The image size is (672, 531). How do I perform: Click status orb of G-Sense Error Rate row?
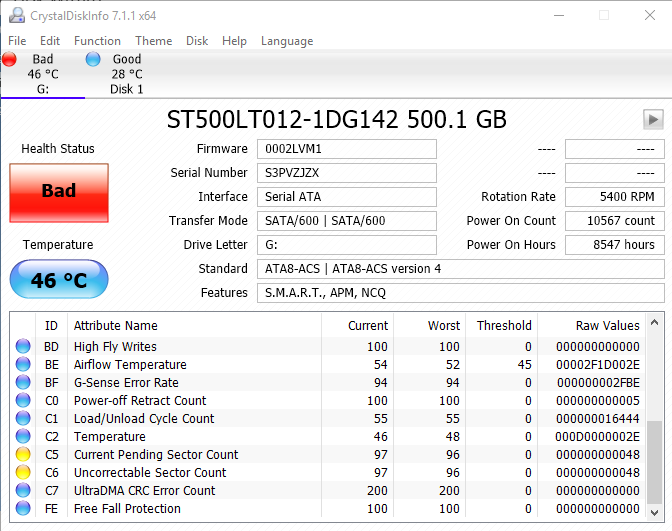point(23,382)
